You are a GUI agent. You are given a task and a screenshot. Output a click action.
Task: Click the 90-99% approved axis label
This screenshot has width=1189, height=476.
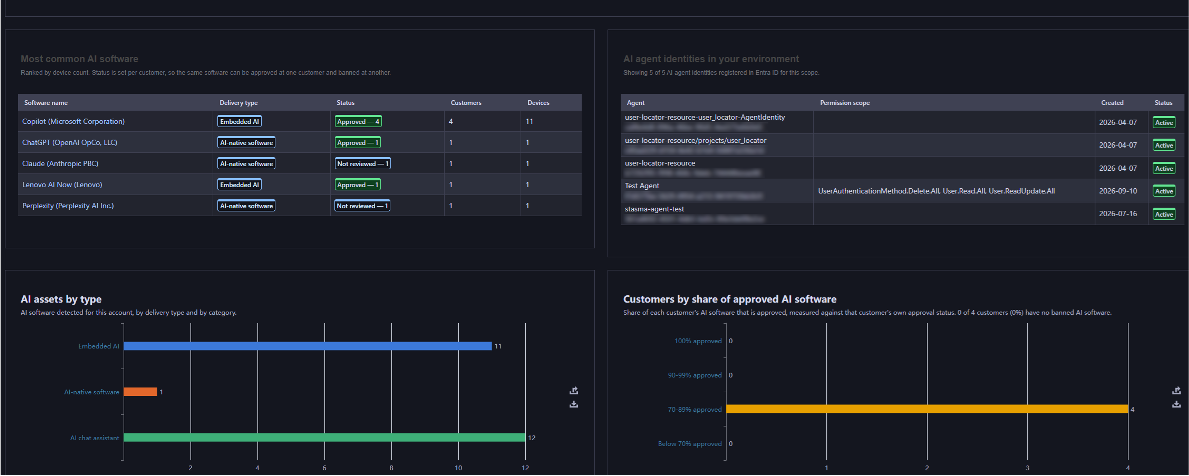697,375
